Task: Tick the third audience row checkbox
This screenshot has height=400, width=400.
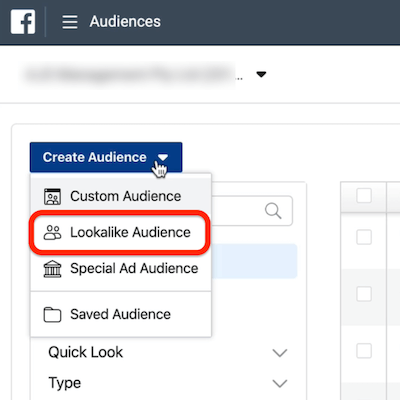Action: [x=364, y=351]
